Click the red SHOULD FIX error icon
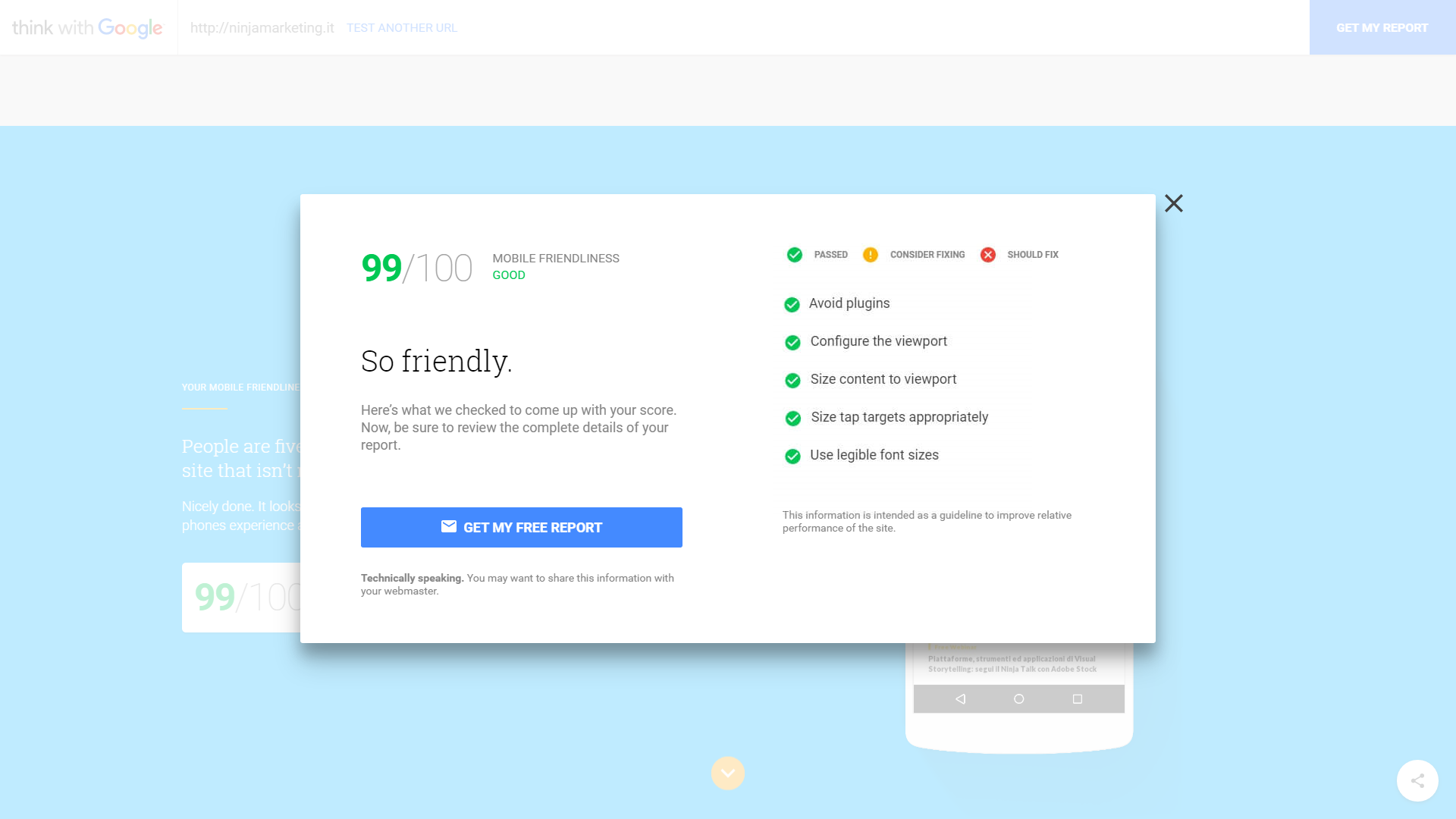Image resolution: width=1456 pixels, height=819 pixels. 988,254
